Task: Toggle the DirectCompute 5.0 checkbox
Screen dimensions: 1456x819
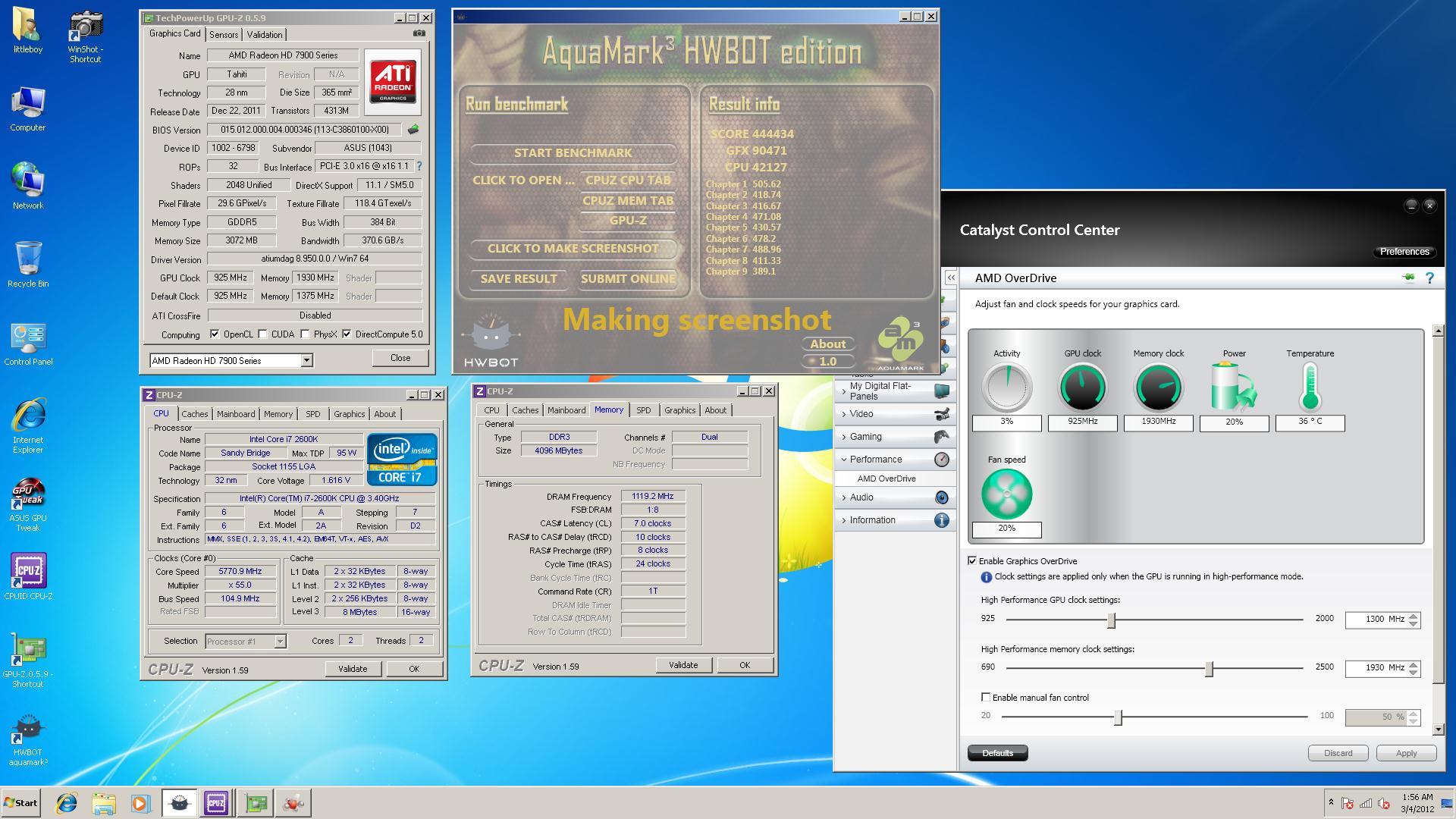Action: tap(347, 334)
